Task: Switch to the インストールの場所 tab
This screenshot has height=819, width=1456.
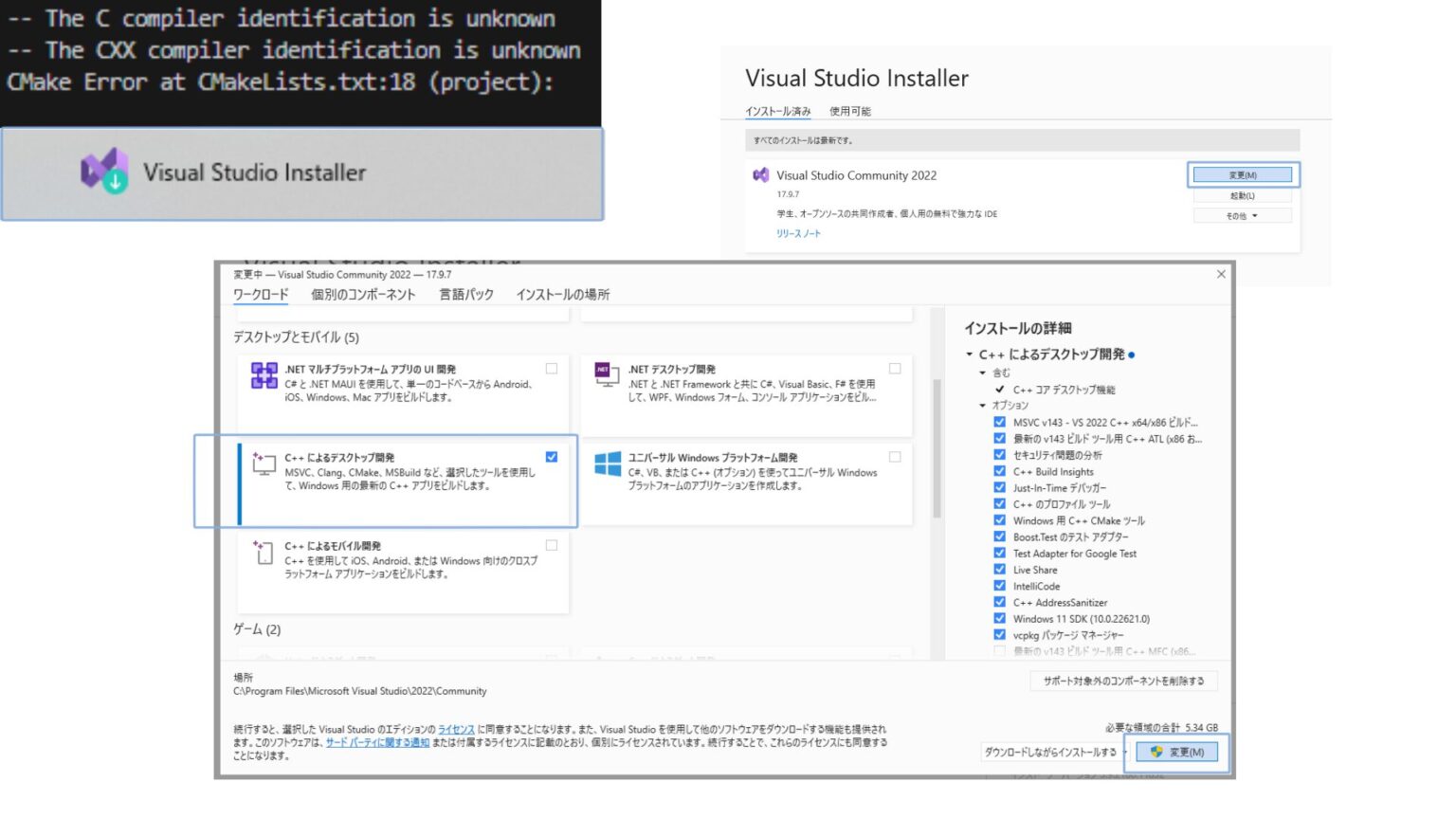Action: tap(563, 295)
